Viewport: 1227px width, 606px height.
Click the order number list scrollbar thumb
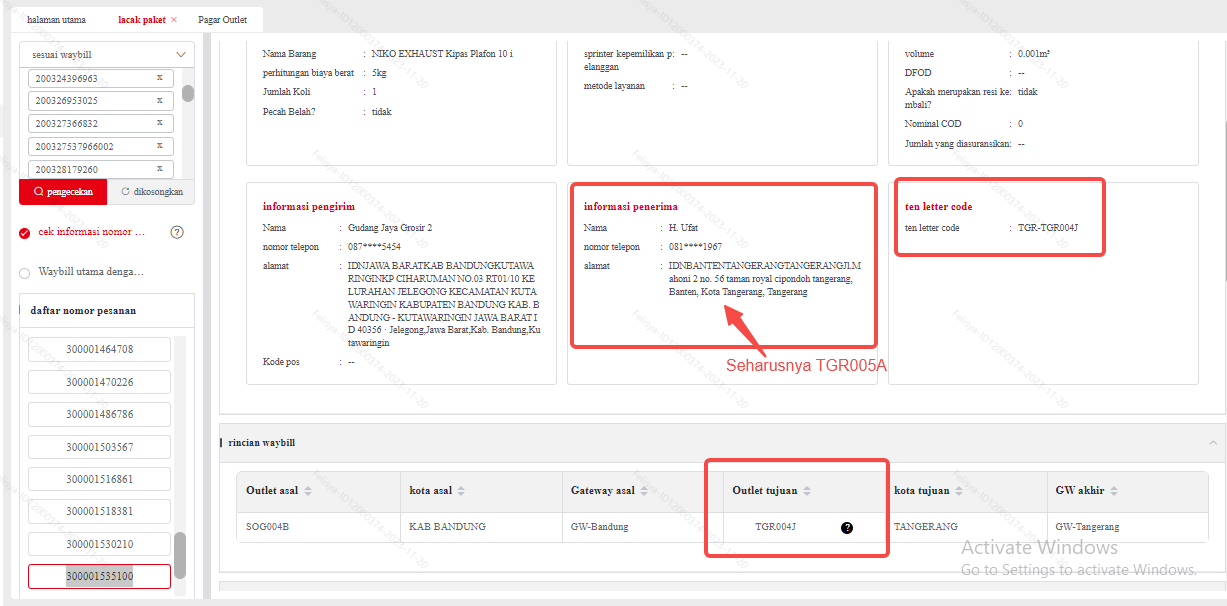180,556
